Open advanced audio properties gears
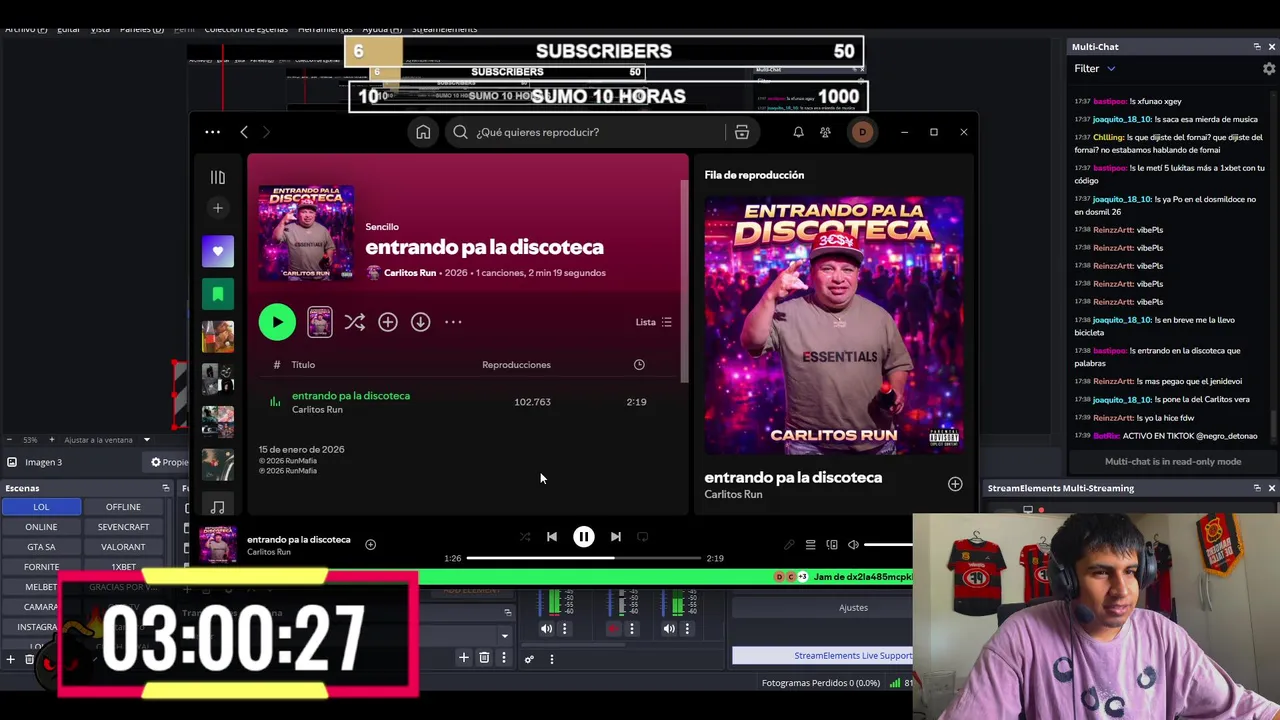The height and width of the screenshot is (720, 1280). [529, 659]
